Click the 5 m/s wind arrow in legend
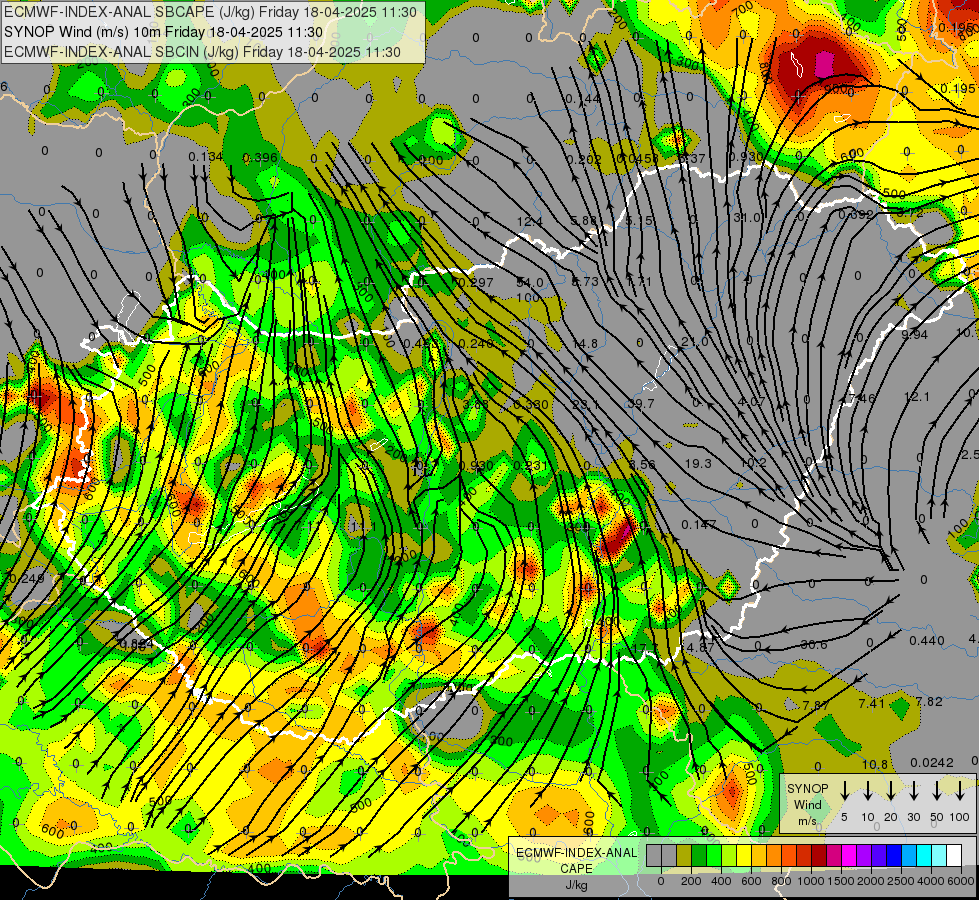 click(844, 790)
